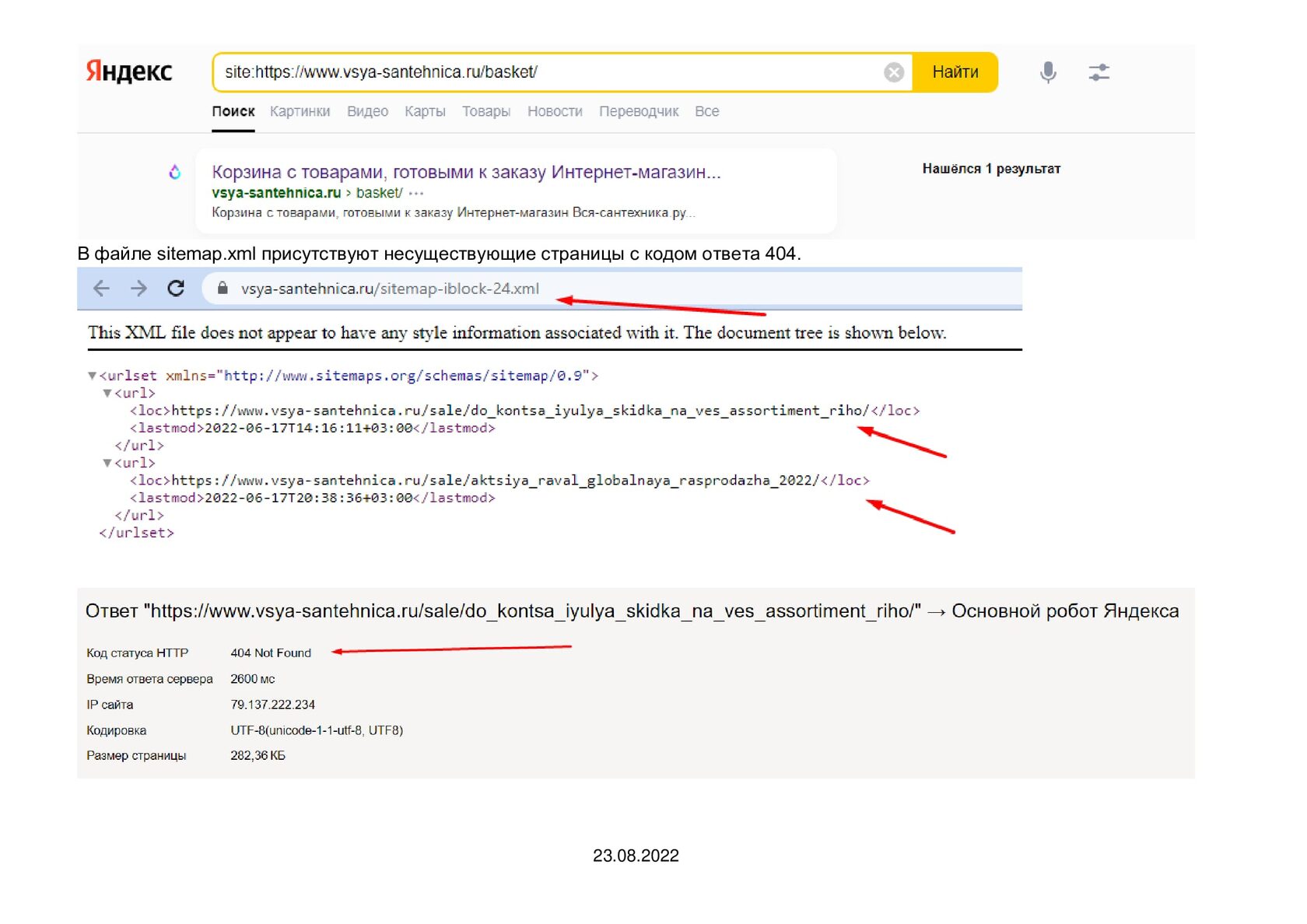This screenshot has width=1307, height=924.
Task: Select the Поиск tab
Action: pos(233,111)
